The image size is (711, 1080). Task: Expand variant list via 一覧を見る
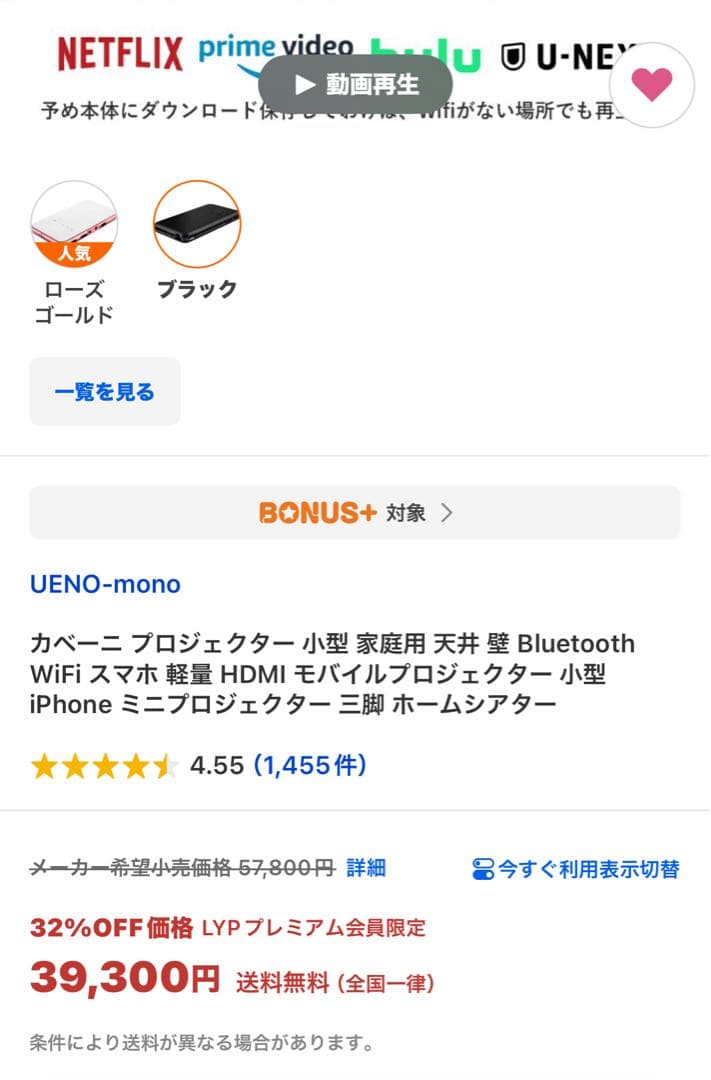(x=104, y=392)
